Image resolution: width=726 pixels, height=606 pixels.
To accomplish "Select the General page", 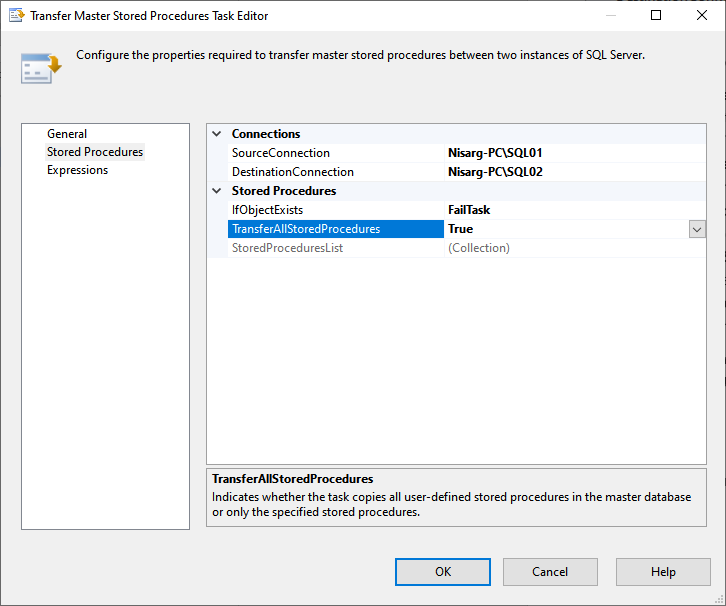I will click(67, 134).
